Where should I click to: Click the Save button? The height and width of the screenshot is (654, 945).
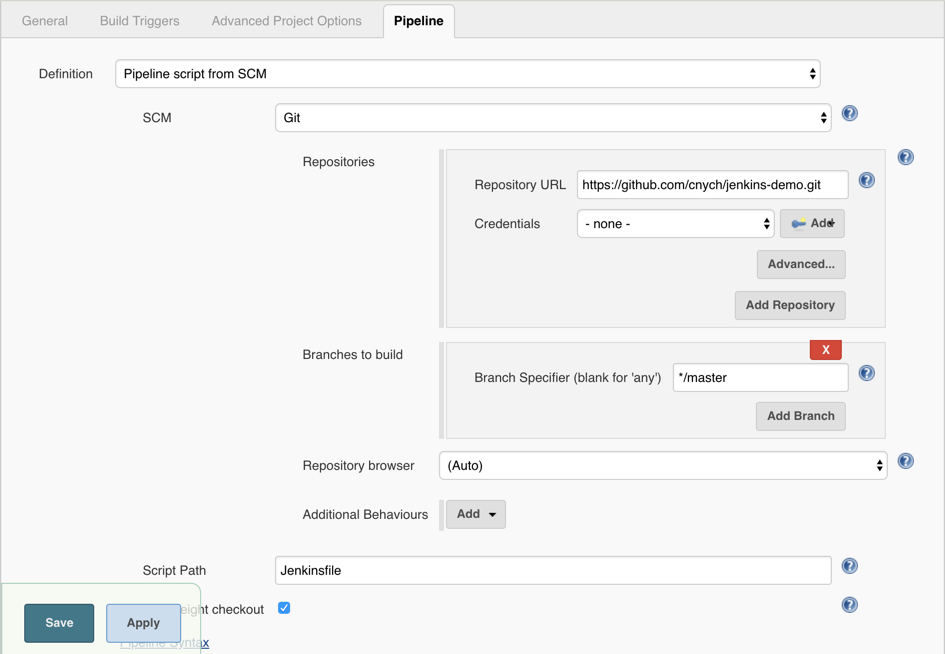point(59,623)
